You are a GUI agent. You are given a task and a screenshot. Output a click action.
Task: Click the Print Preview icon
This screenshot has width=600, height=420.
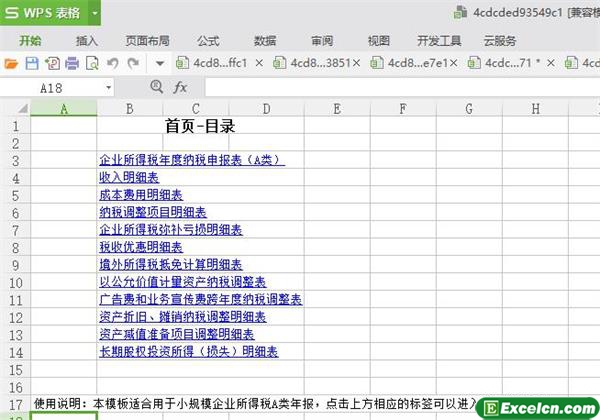(92, 63)
